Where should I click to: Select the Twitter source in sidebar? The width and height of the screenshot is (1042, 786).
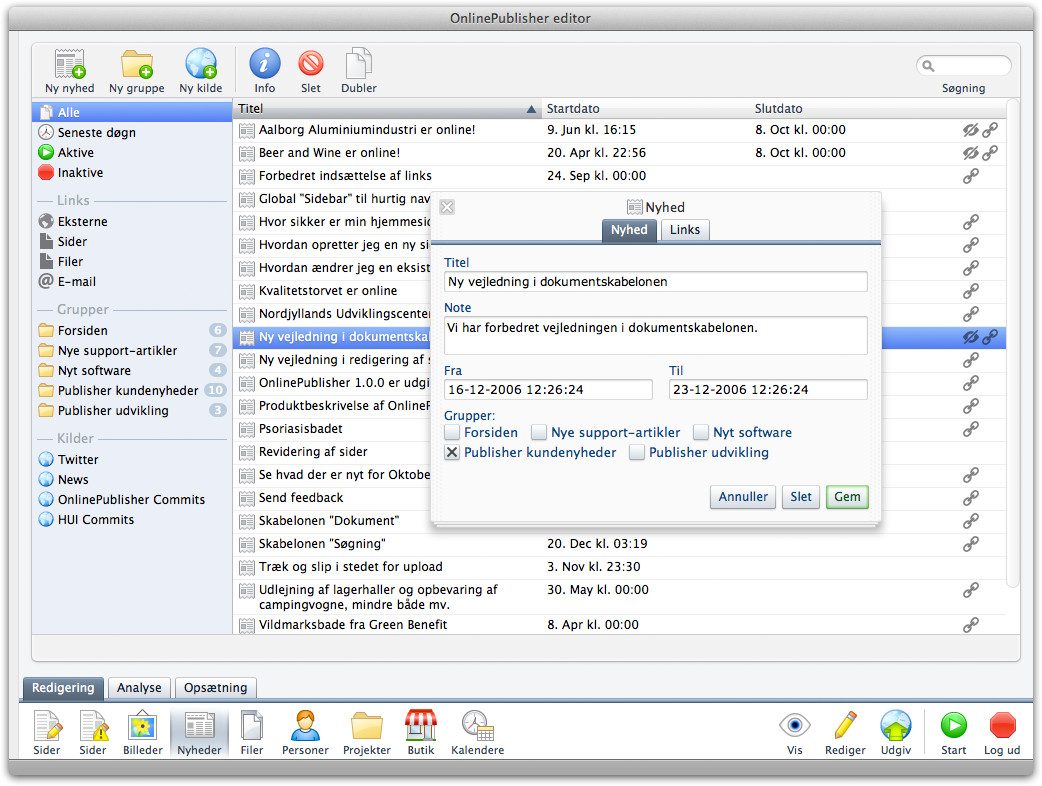[78, 460]
